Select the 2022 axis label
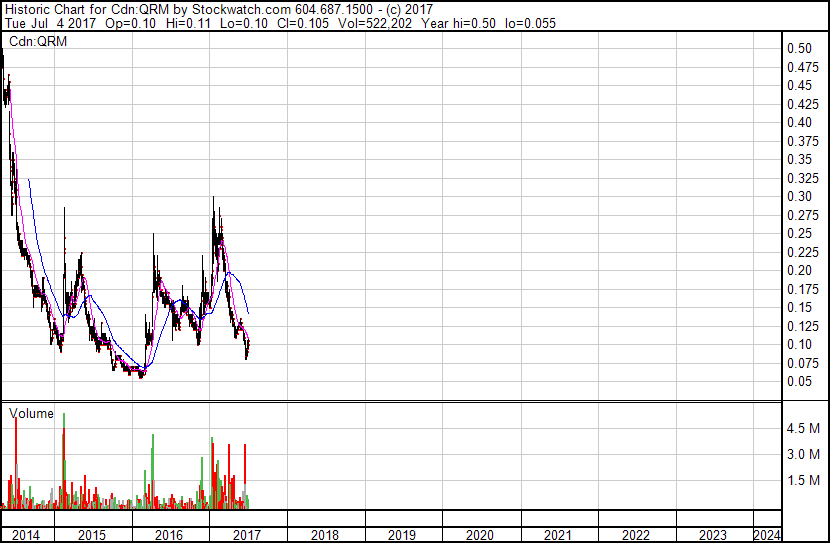 coord(635,535)
